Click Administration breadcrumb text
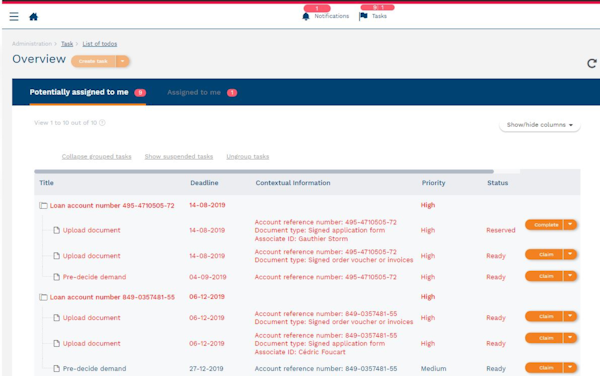The image size is (600, 376). 32,44
